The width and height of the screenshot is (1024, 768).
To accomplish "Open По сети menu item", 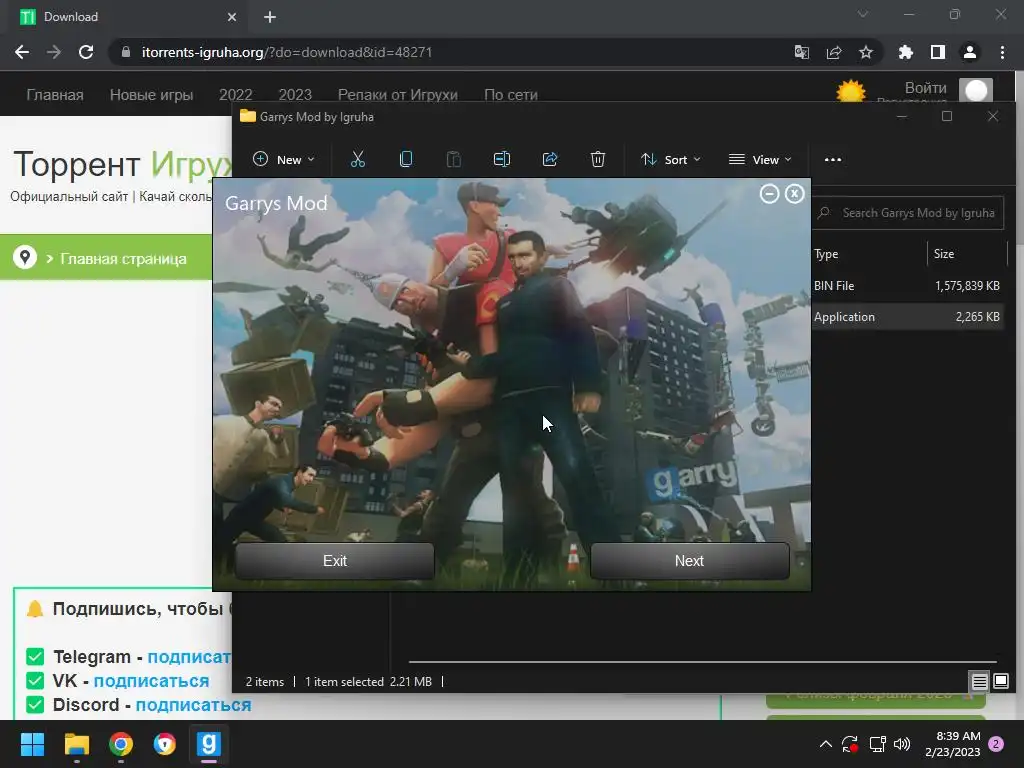I will point(511,95).
